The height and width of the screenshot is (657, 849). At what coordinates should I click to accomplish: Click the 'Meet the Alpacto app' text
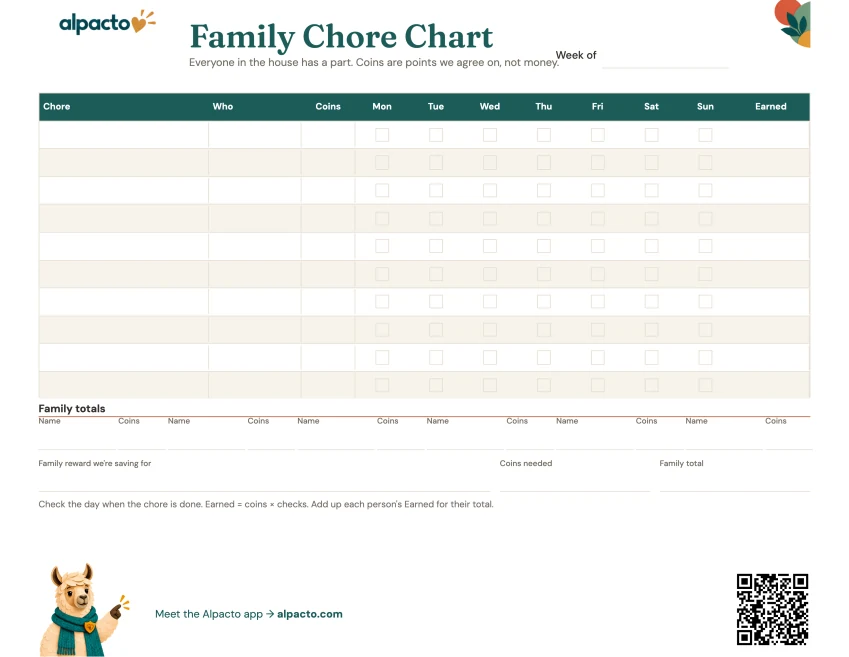pyautogui.click(x=208, y=614)
